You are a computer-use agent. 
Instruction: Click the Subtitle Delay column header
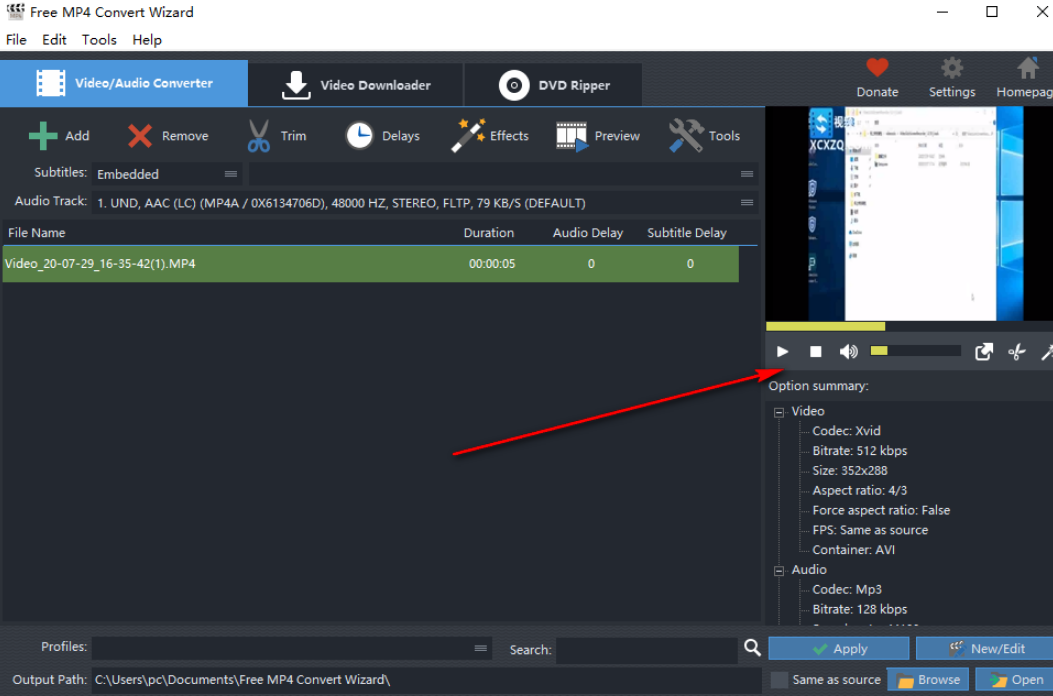point(687,233)
